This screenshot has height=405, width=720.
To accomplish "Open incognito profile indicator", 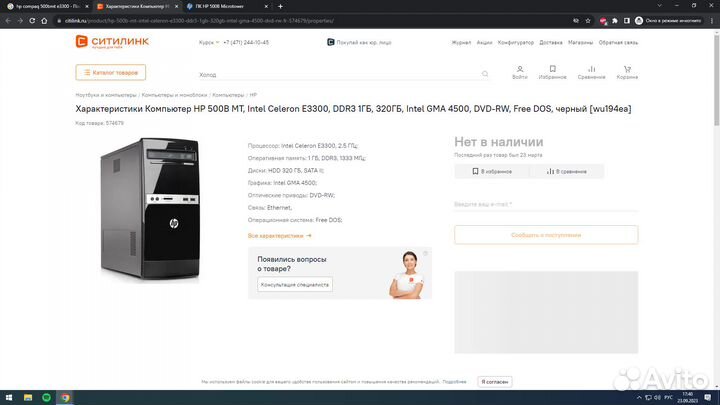I will pyautogui.click(x=668, y=21).
